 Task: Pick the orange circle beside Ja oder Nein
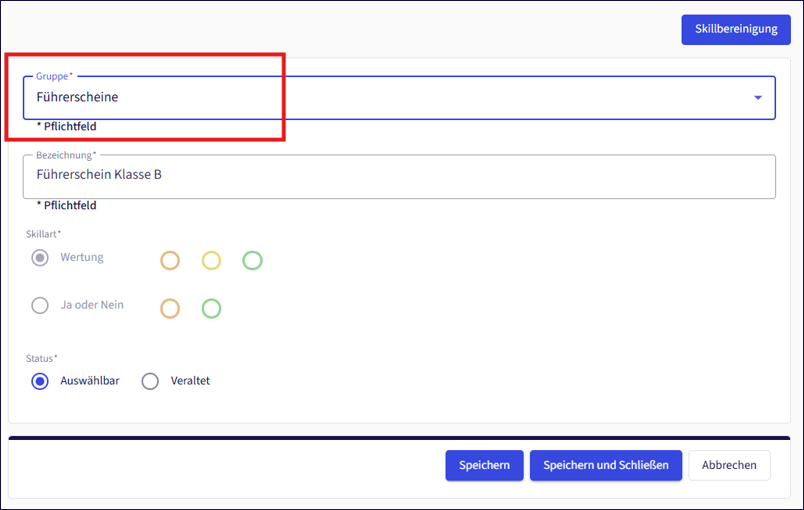click(x=170, y=309)
